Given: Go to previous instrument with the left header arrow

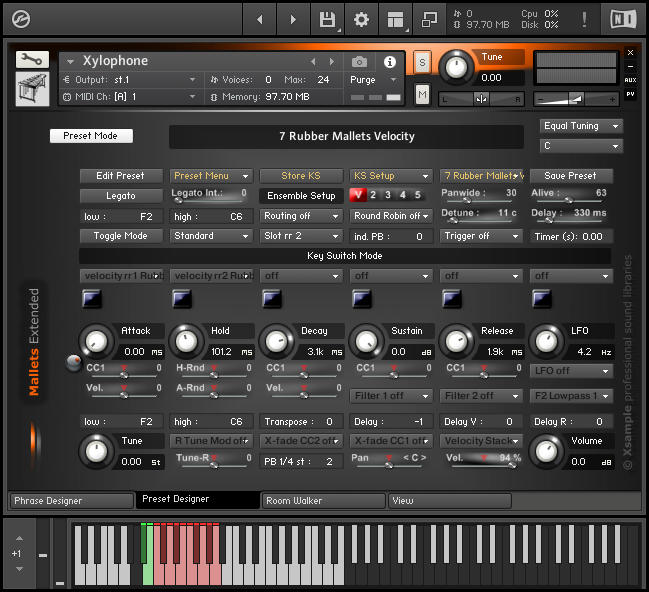Looking at the screenshot, I should 260,19.
